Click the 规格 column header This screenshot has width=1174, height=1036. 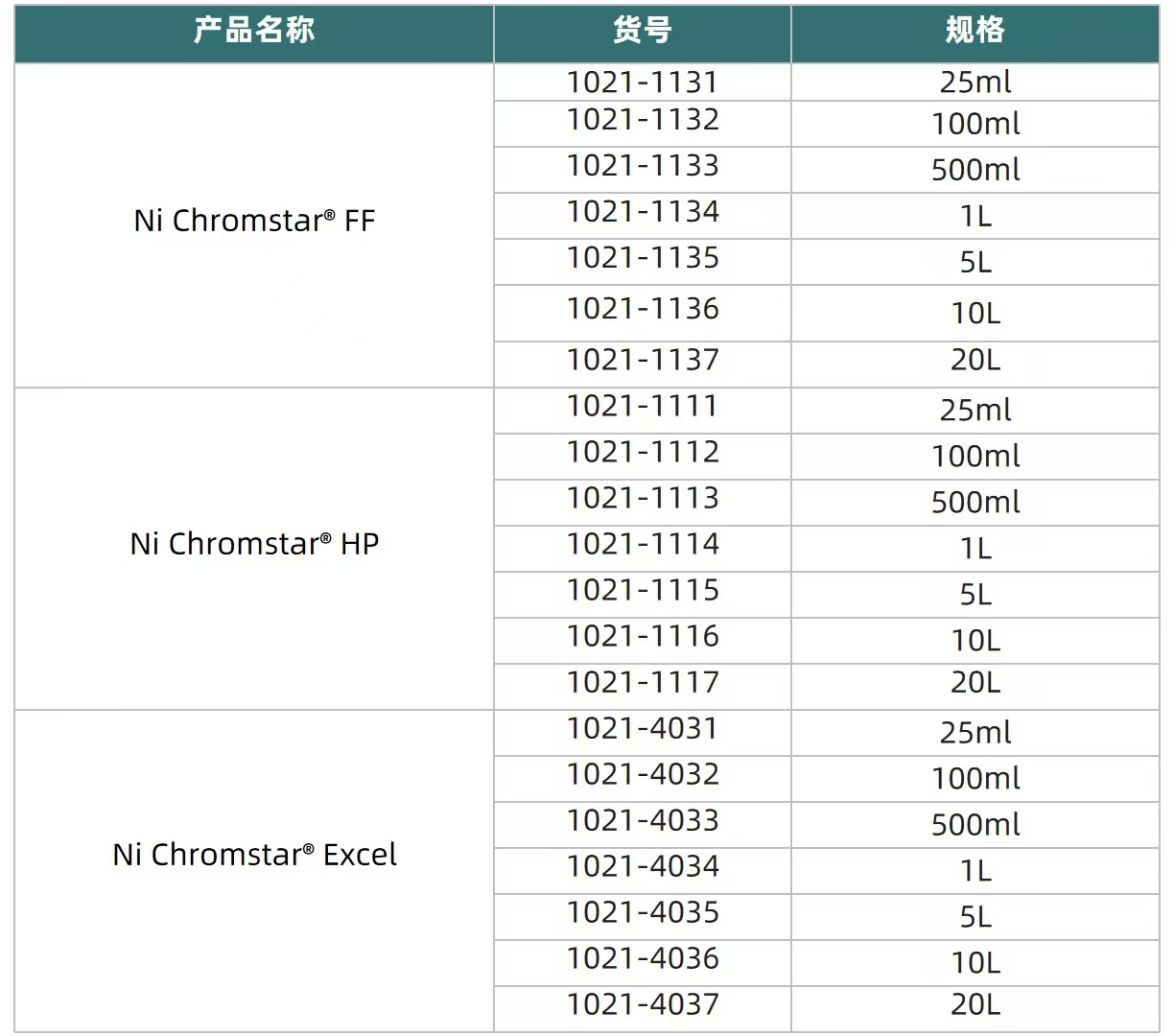pyautogui.click(x=974, y=32)
